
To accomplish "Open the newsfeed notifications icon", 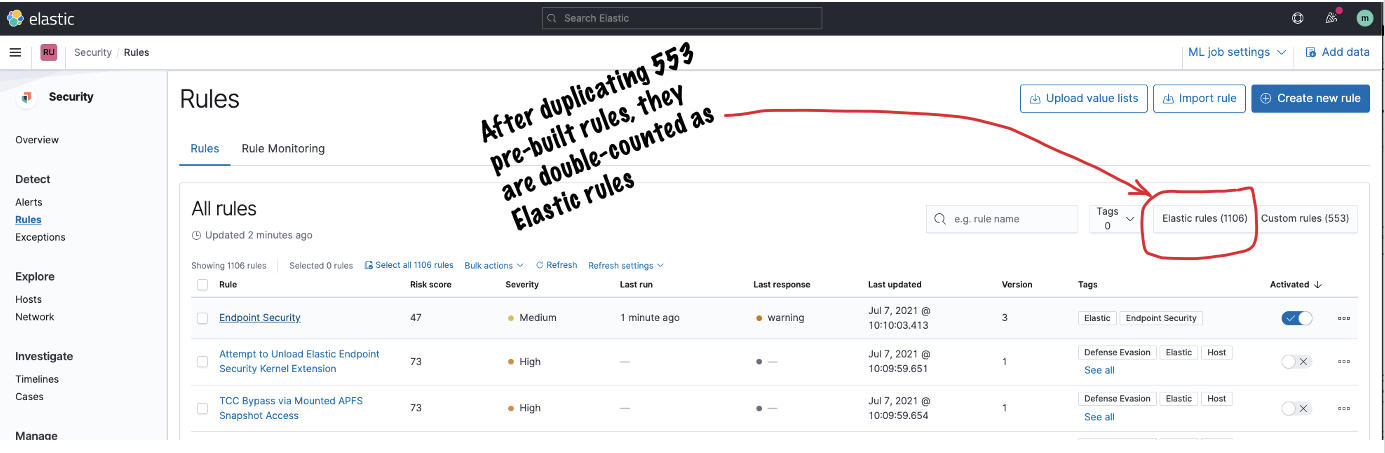I will 1331,18.
